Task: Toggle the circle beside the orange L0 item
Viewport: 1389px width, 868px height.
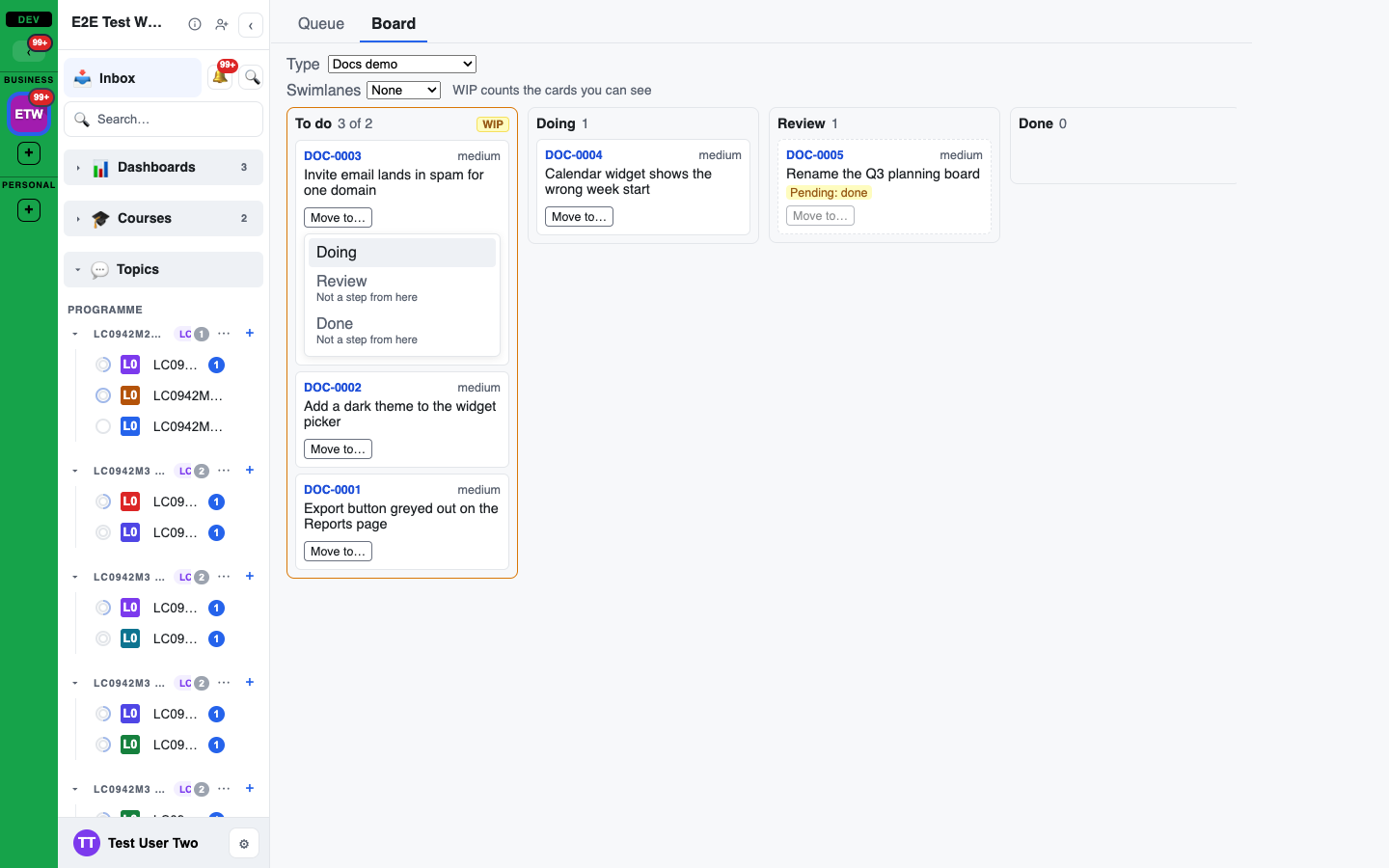Action: 103,395
